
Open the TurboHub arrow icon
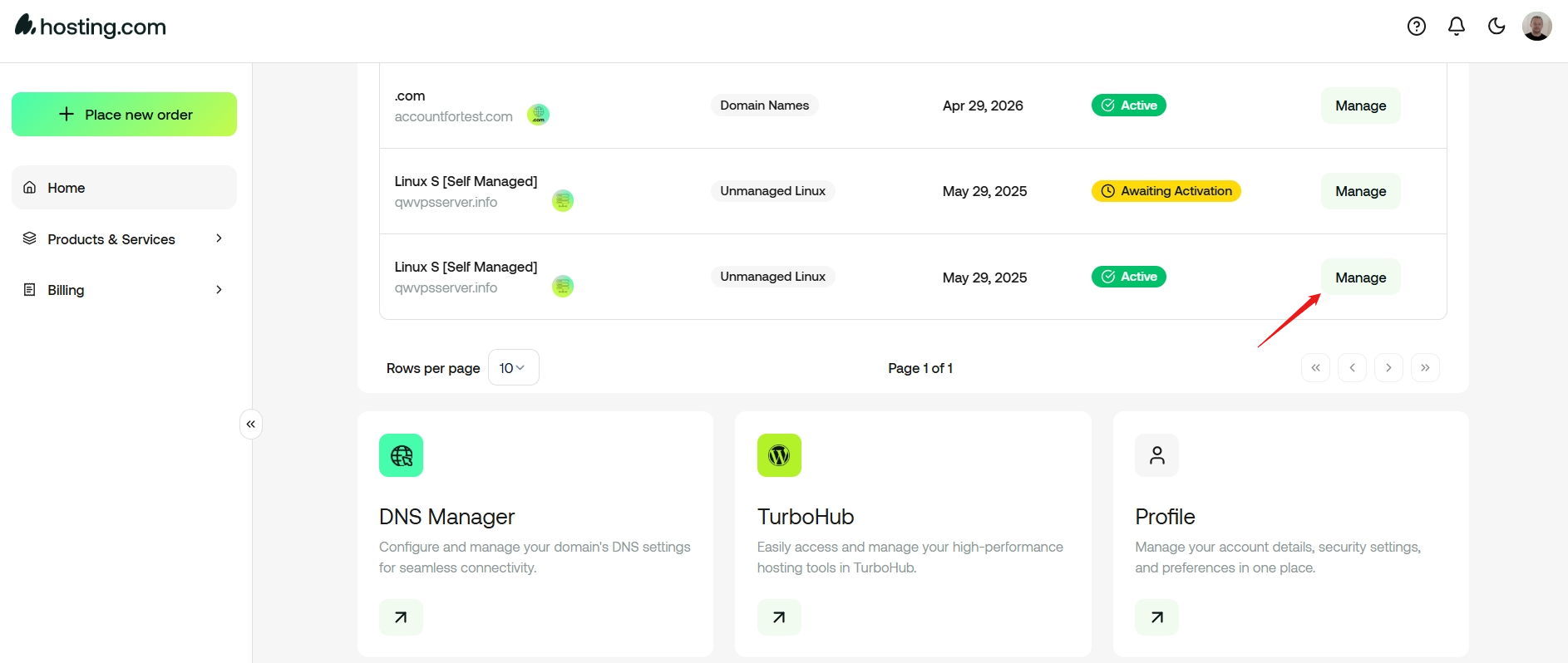point(779,617)
